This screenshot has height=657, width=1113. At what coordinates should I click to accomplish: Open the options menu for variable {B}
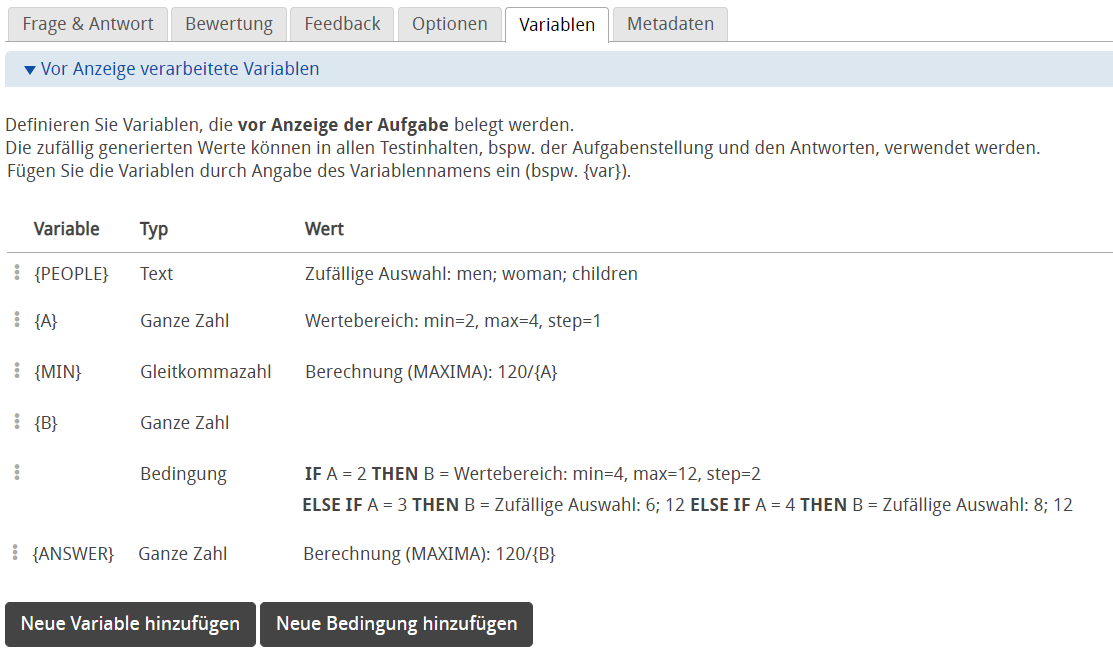point(17,421)
